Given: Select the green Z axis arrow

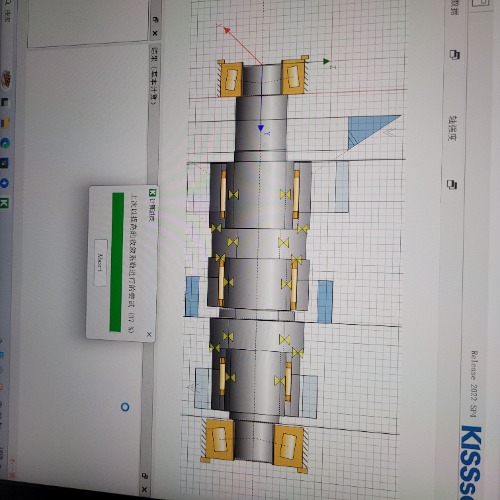Looking at the screenshot, I should 326,61.
